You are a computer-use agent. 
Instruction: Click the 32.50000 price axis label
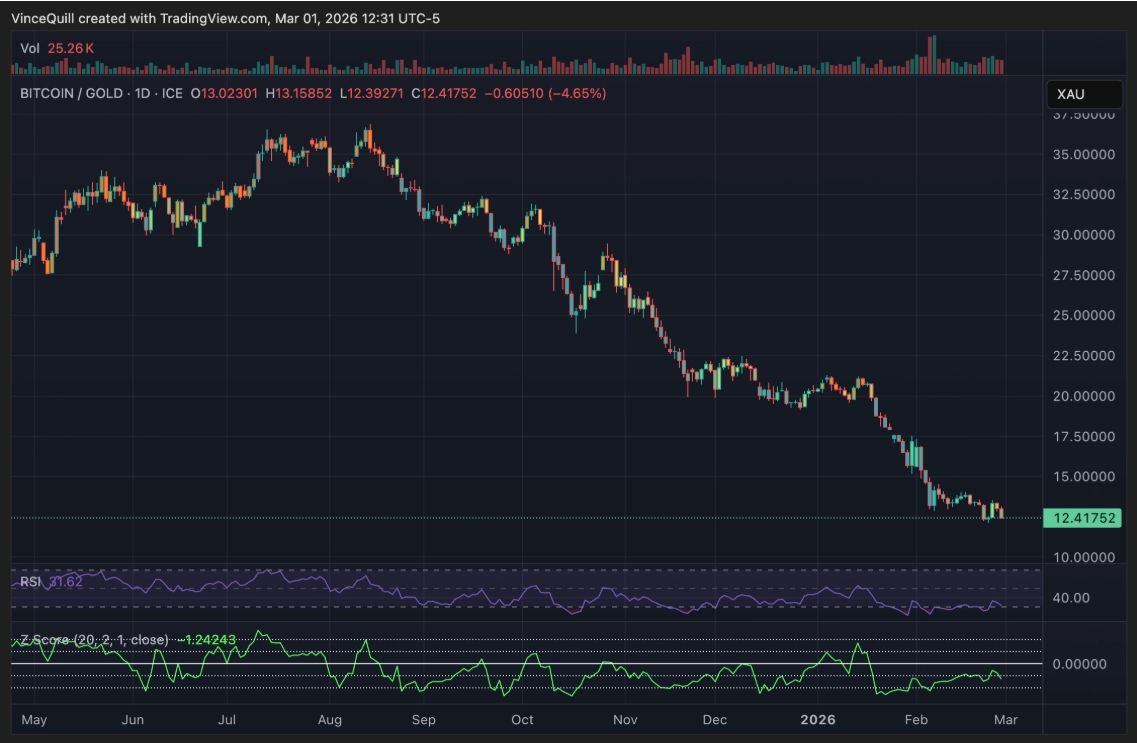point(1083,194)
